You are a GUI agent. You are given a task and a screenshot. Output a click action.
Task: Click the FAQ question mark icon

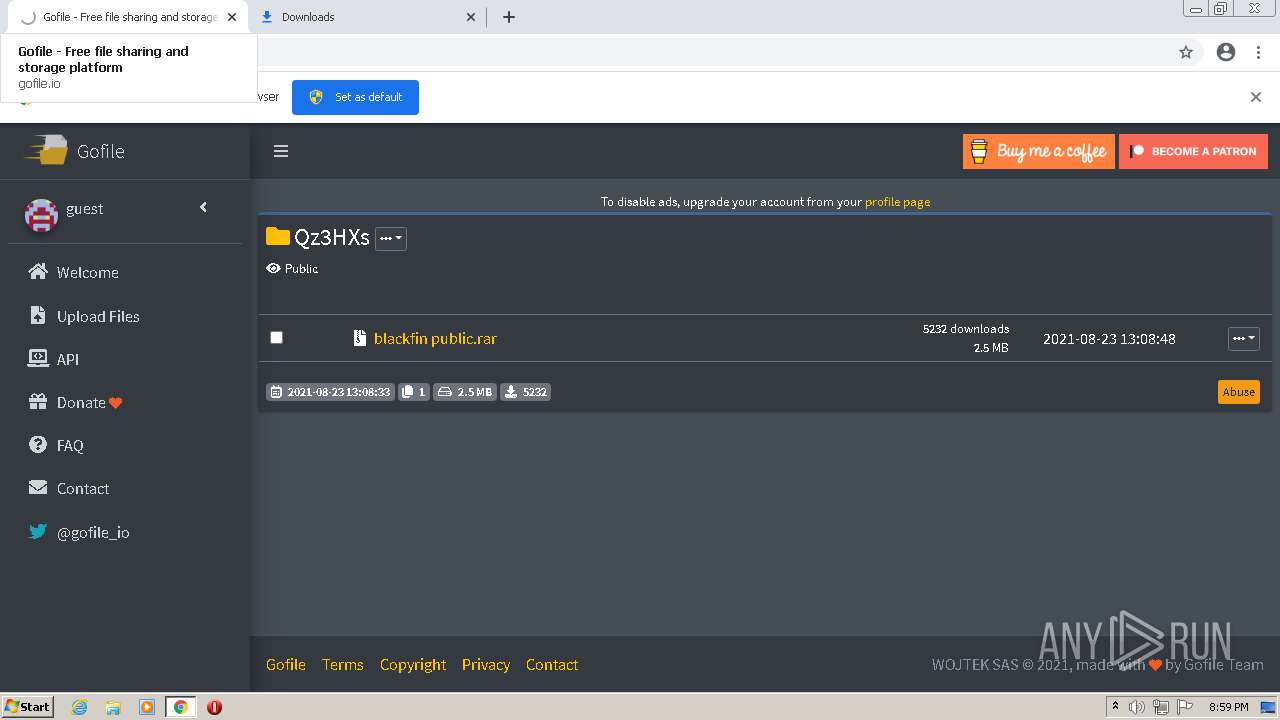point(38,444)
